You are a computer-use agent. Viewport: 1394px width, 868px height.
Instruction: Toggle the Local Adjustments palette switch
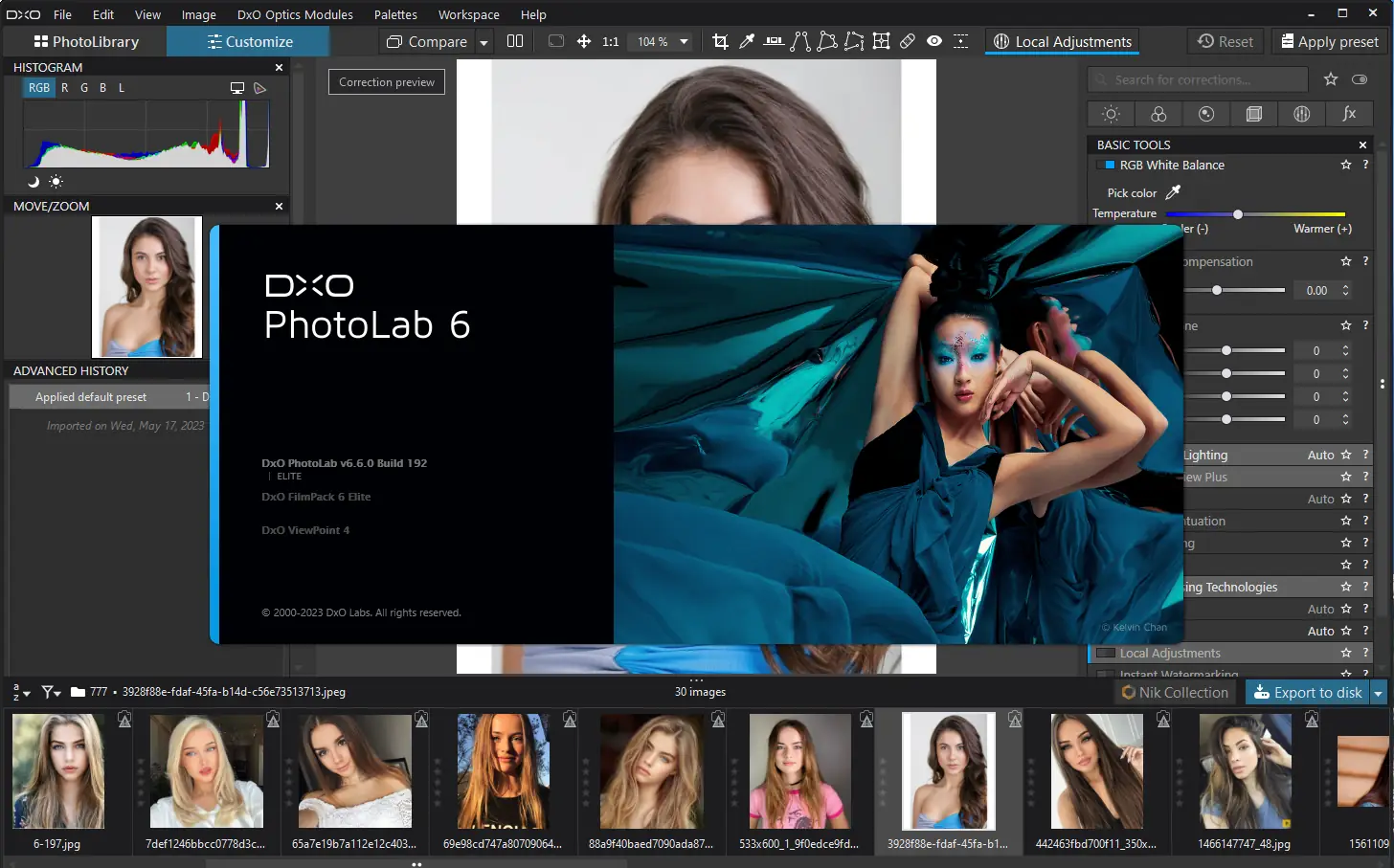(x=1106, y=653)
